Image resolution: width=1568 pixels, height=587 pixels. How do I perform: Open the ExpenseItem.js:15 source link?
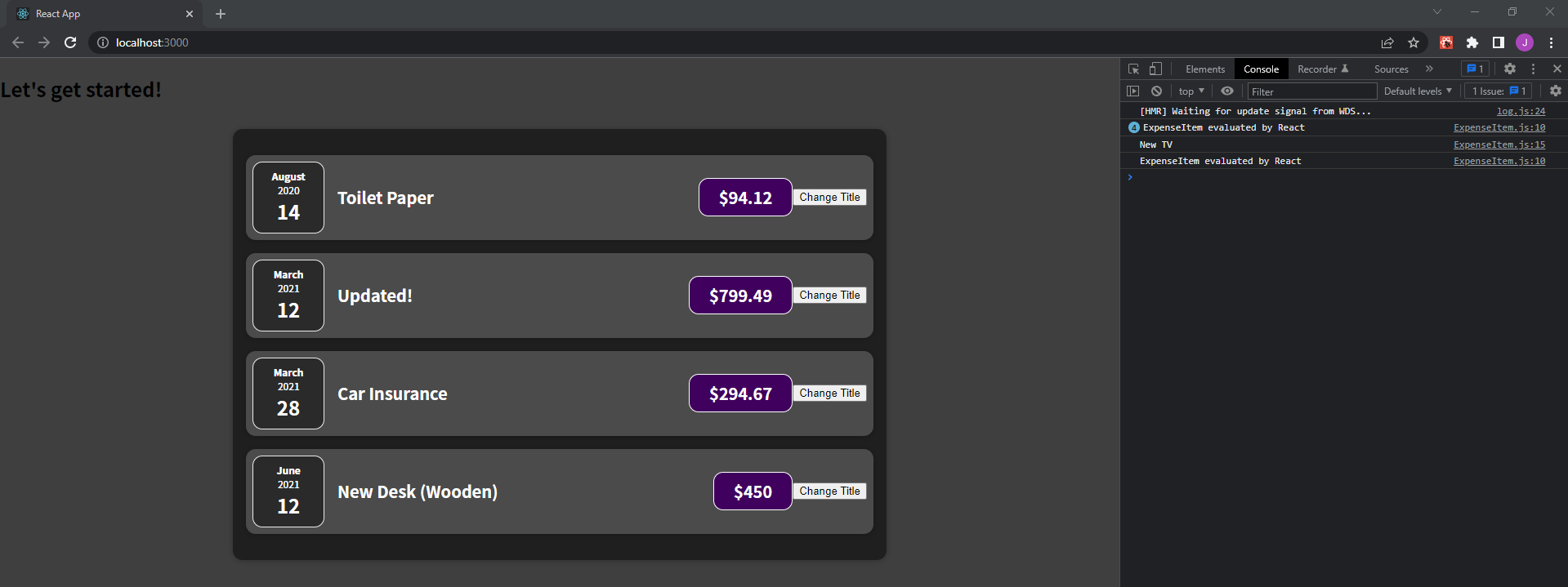click(1499, 145)
